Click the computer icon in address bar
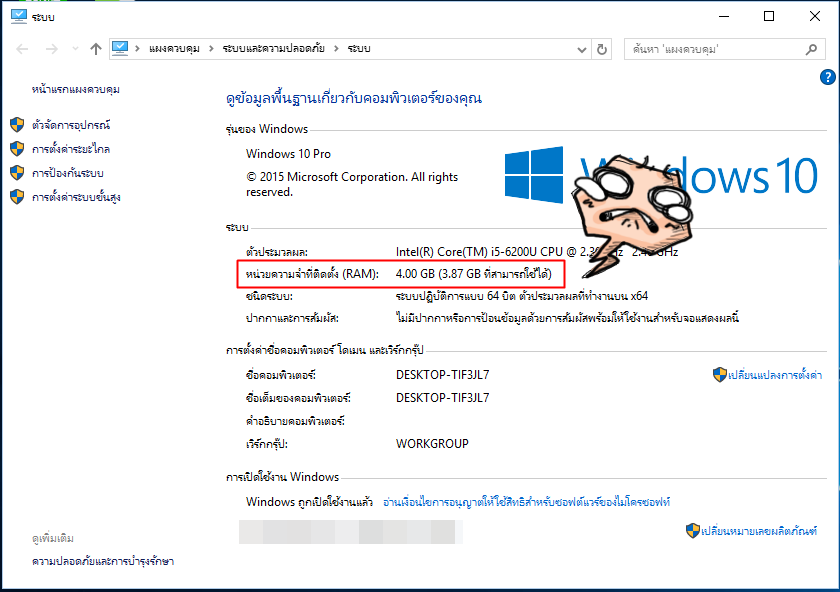 pos(120,48)
